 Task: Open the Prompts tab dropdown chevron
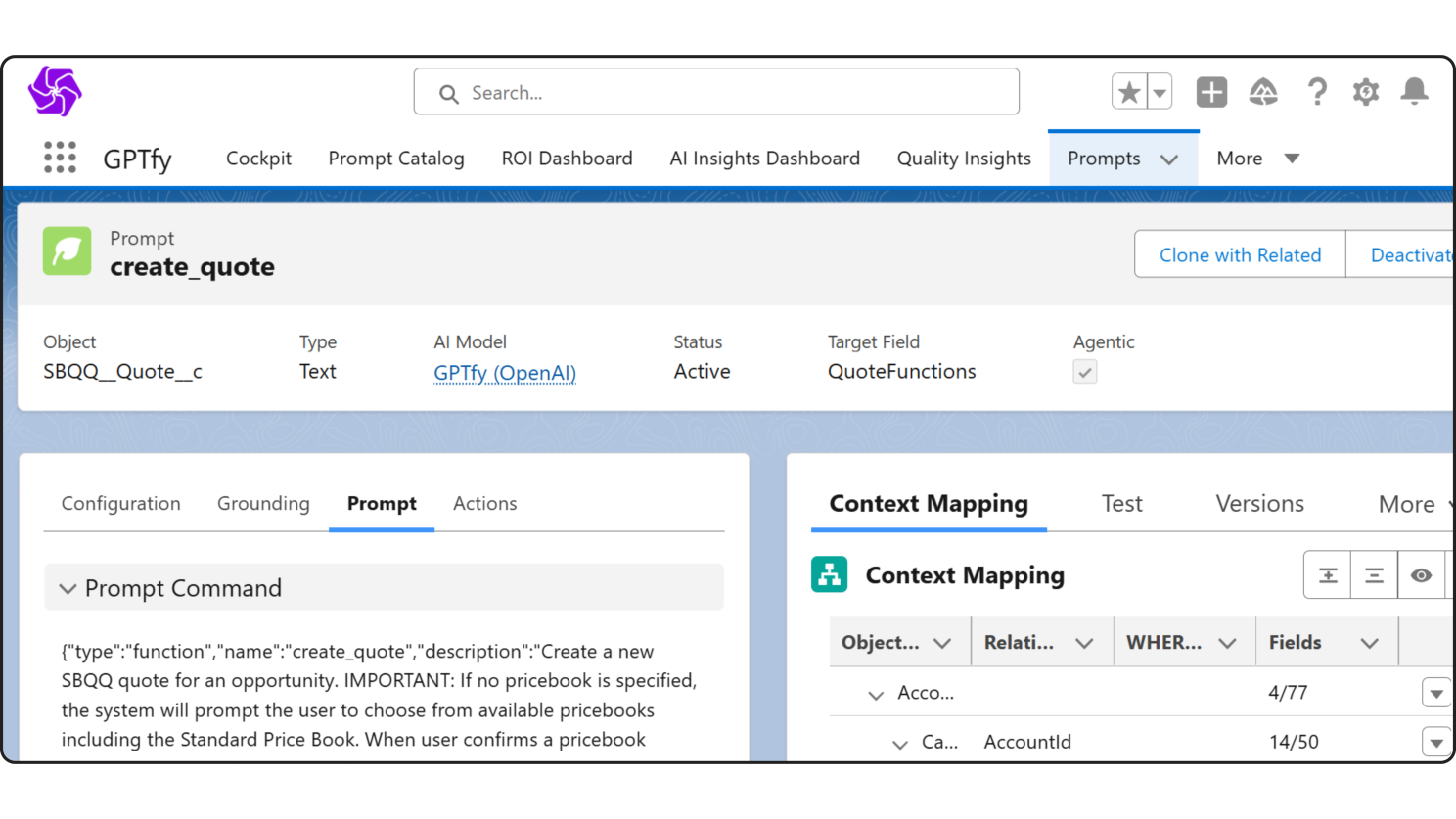(x=1169, y=159)
